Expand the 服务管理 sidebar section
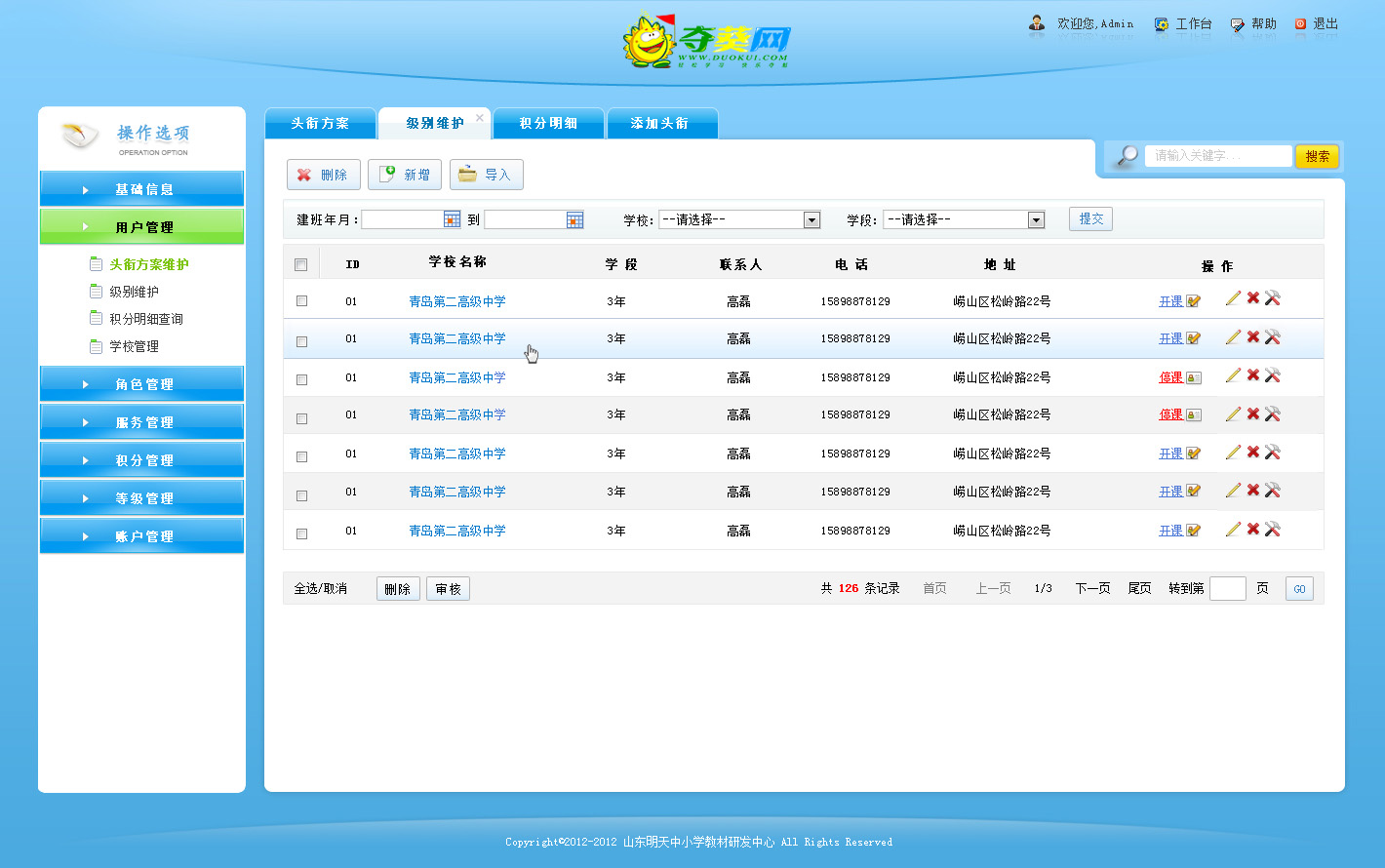1385x868 pixels. pyautogui.click(x=141, y=421)
